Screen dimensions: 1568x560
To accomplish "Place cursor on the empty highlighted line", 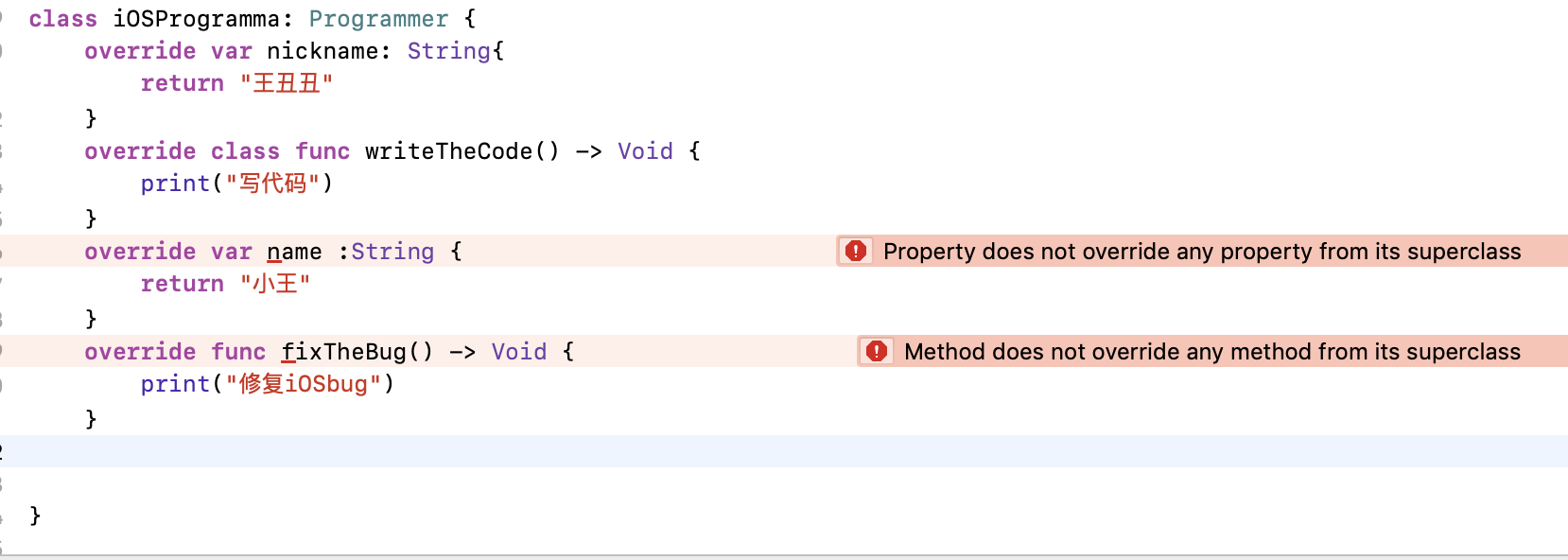I will (757, 451).
